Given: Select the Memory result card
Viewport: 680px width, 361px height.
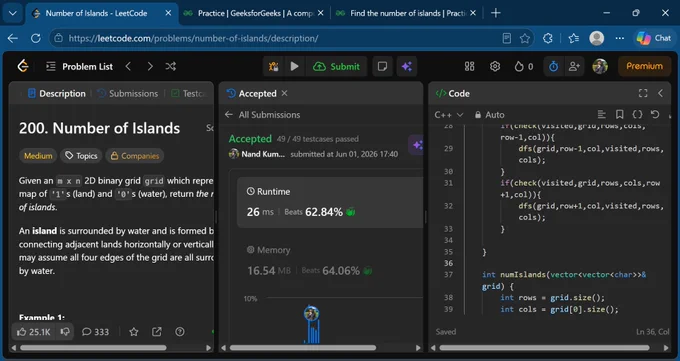Looking at the screenshot, I should pyautogui.click(x=330, y=261).
